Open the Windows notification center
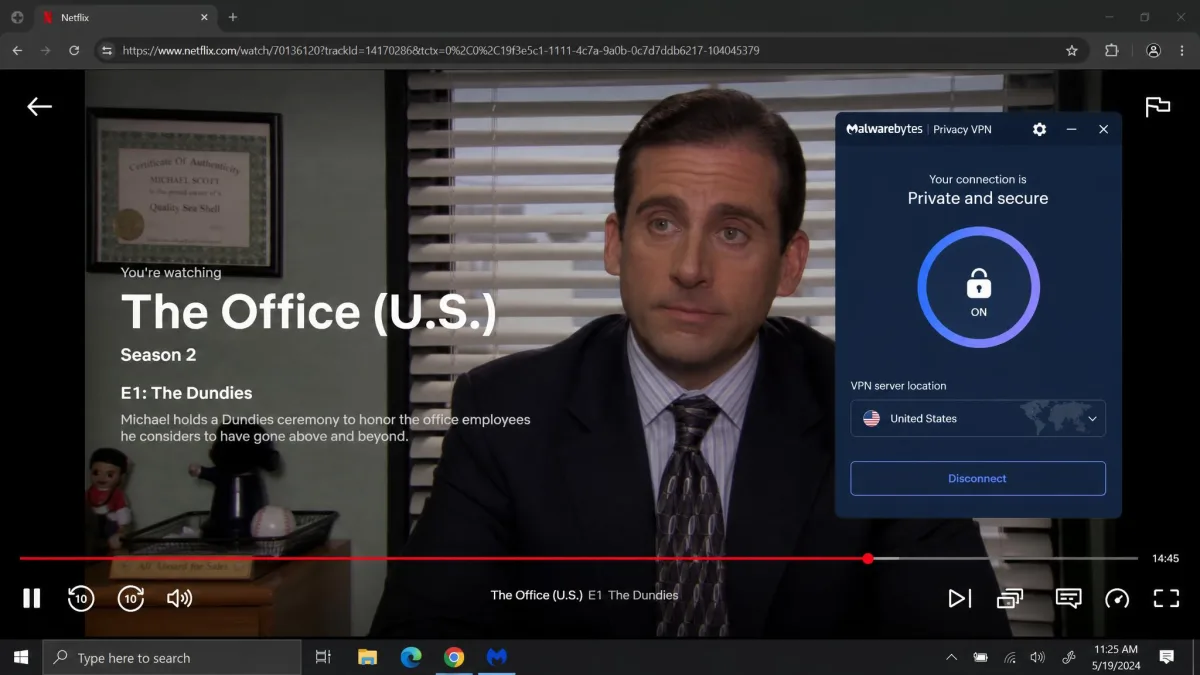This screenshot has width=1200, height=675. 1166,657
